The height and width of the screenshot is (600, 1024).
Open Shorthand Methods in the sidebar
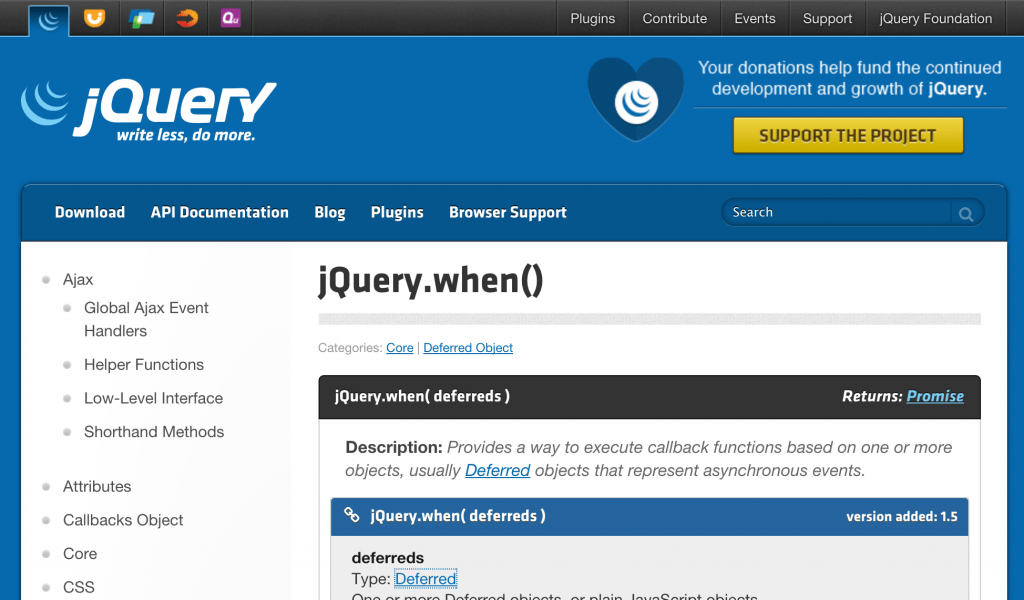point(154,432)
